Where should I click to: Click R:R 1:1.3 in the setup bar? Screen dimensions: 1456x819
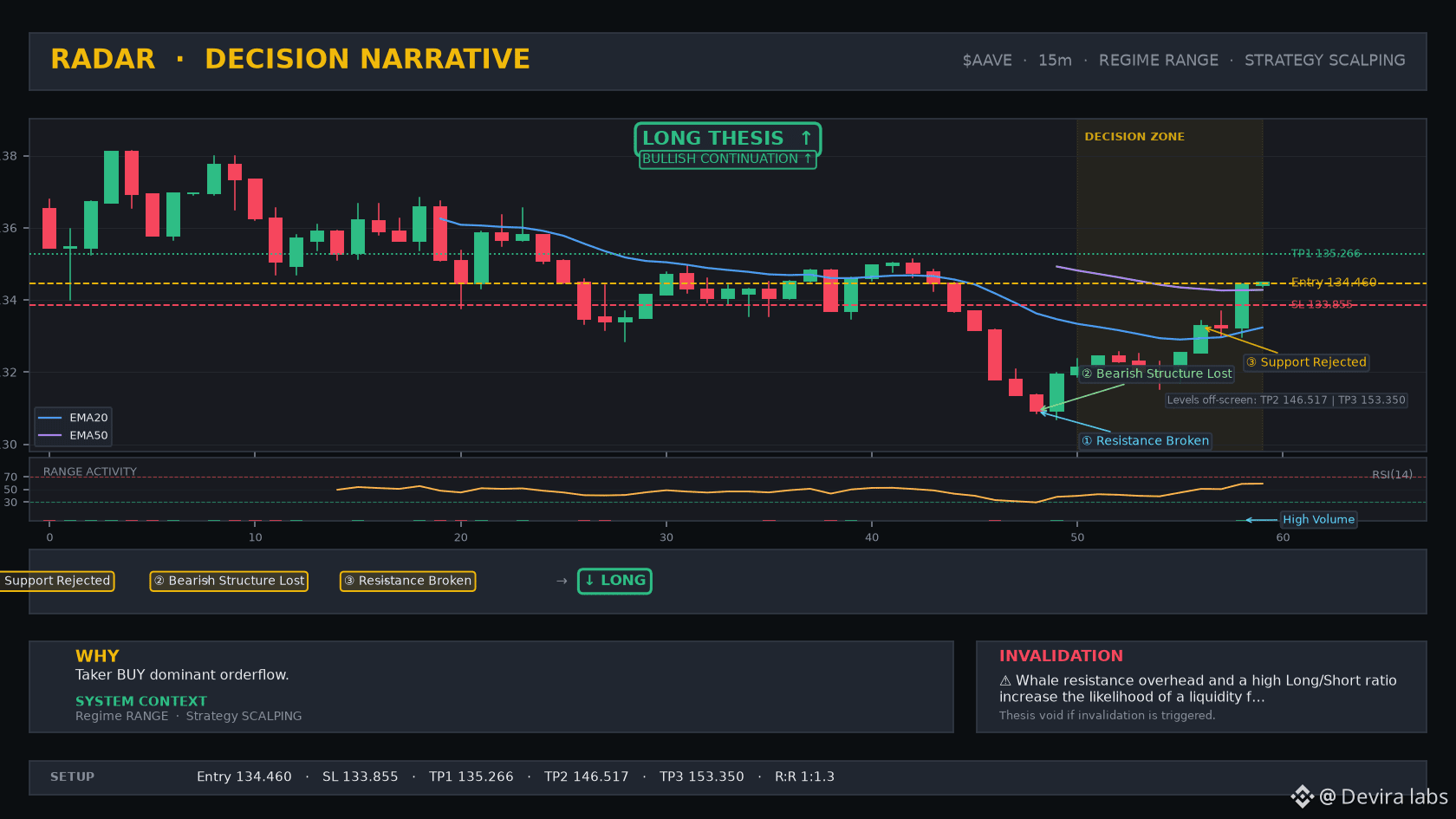804,777
